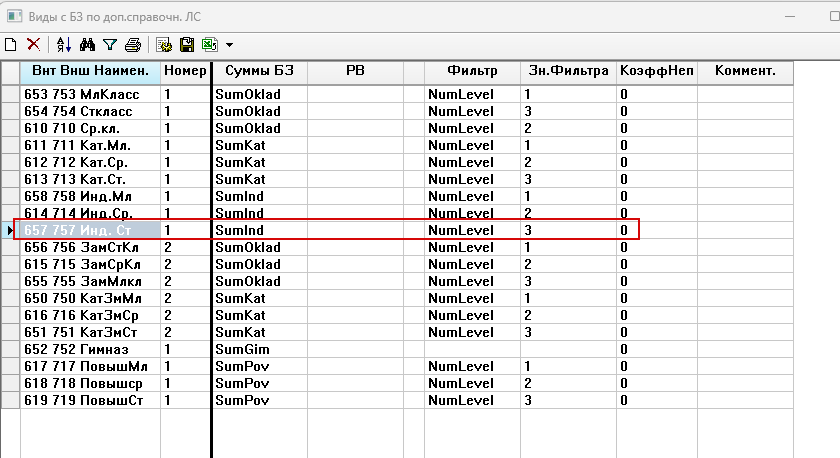The height and width of the screenshot is (458, 840).
Task: Select the row '652 752 Гимназ'
Action: tap(90, 349)
